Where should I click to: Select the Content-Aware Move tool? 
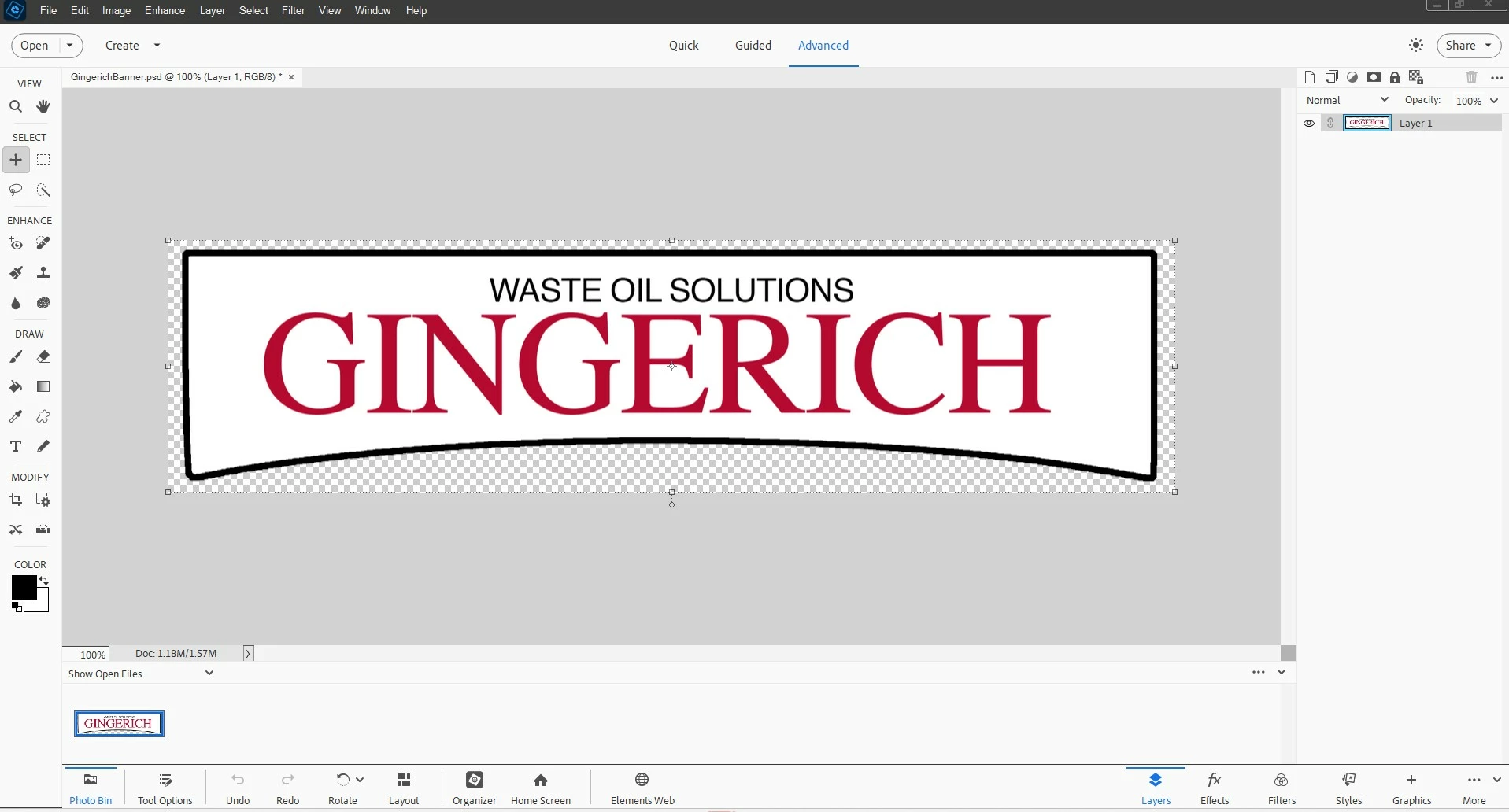coord(16,530)
